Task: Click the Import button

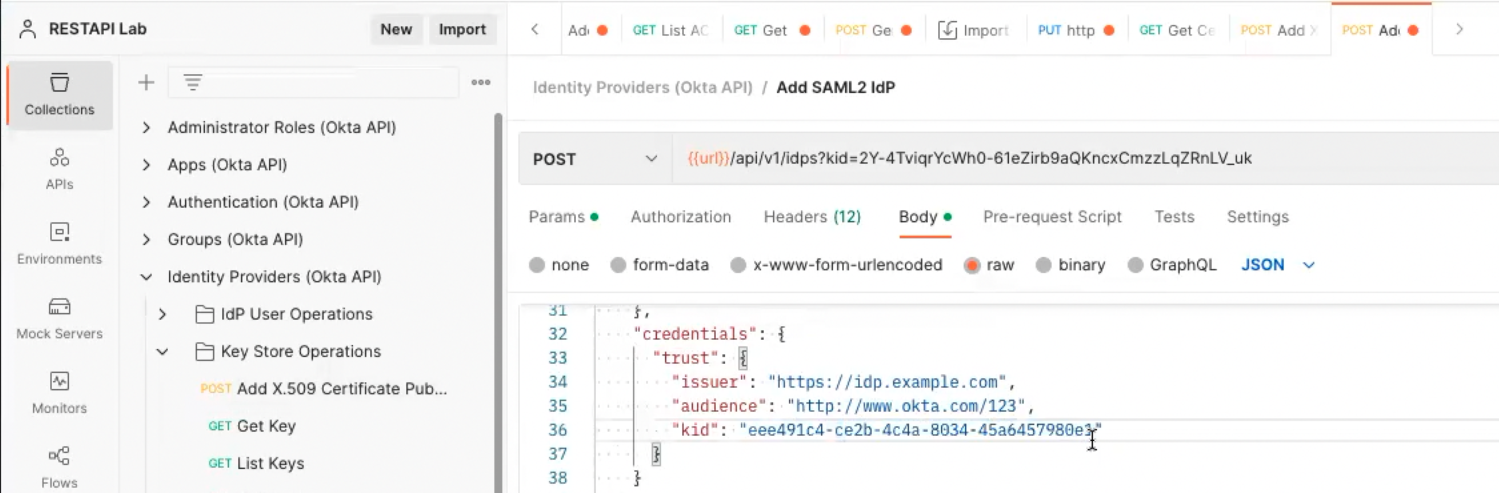Action: point(462,29)
